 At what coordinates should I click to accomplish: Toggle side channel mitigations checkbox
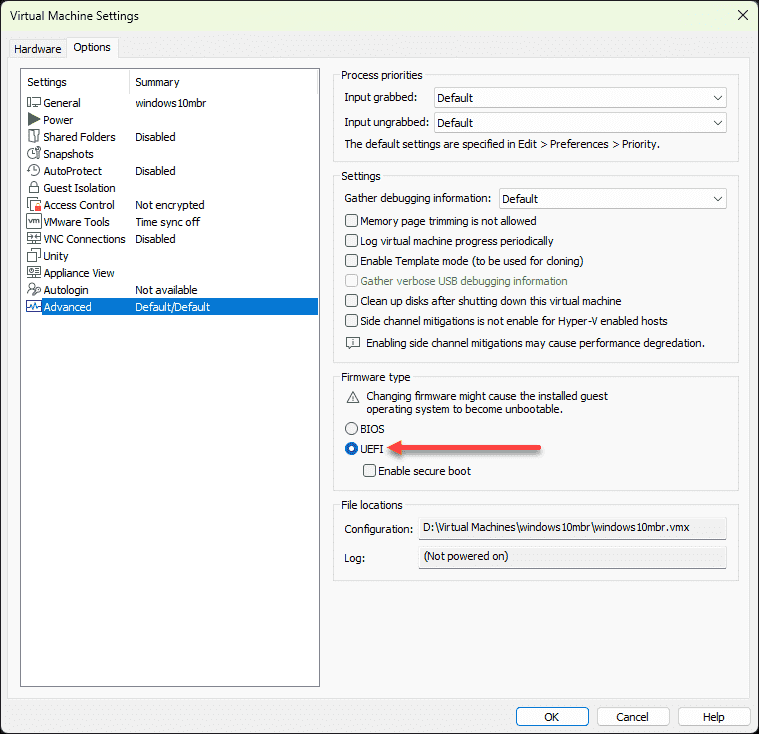click(x=351, y=321)
